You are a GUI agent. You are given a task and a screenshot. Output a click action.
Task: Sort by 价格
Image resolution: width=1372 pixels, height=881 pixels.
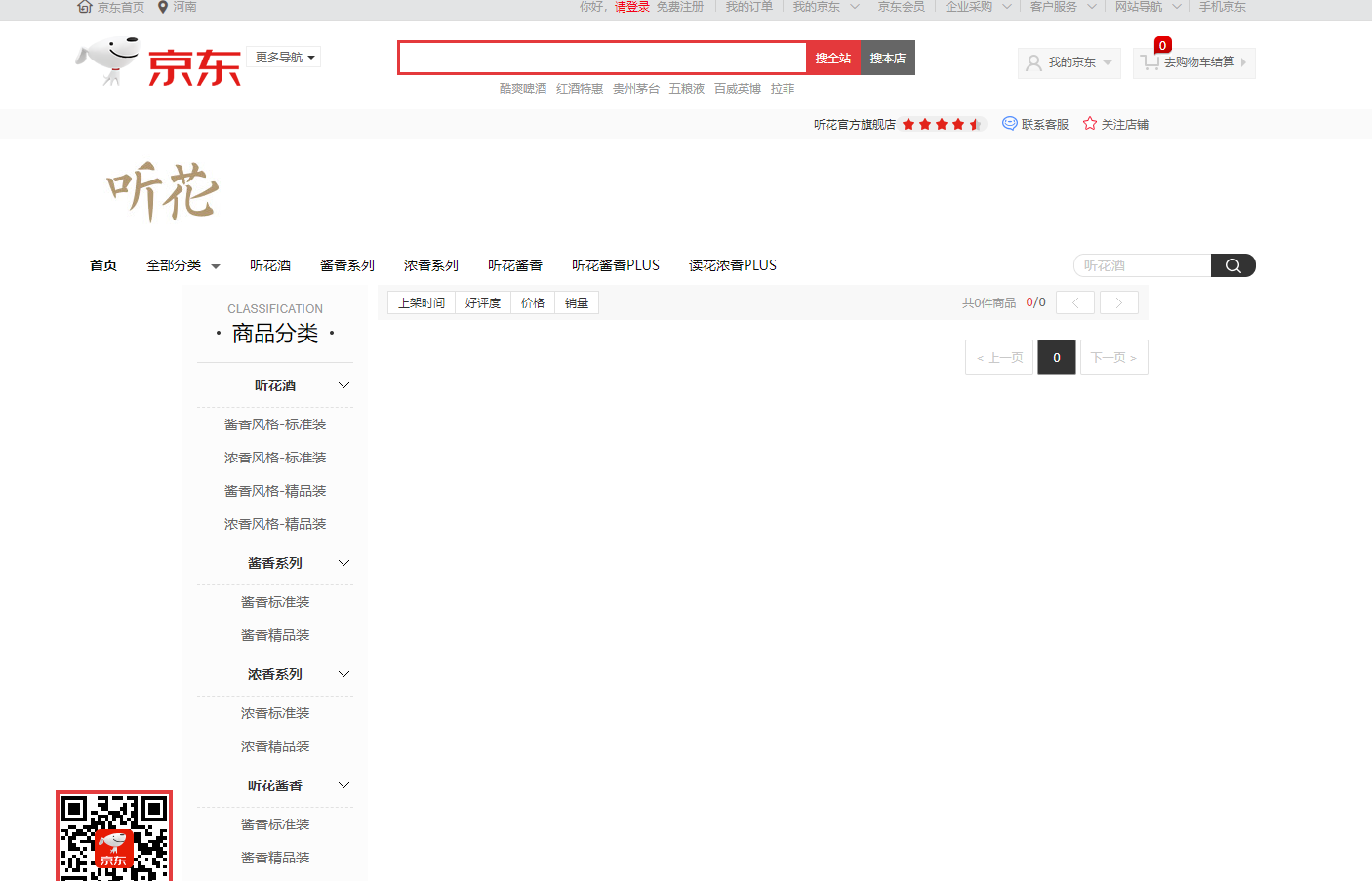tap(533, 302)
